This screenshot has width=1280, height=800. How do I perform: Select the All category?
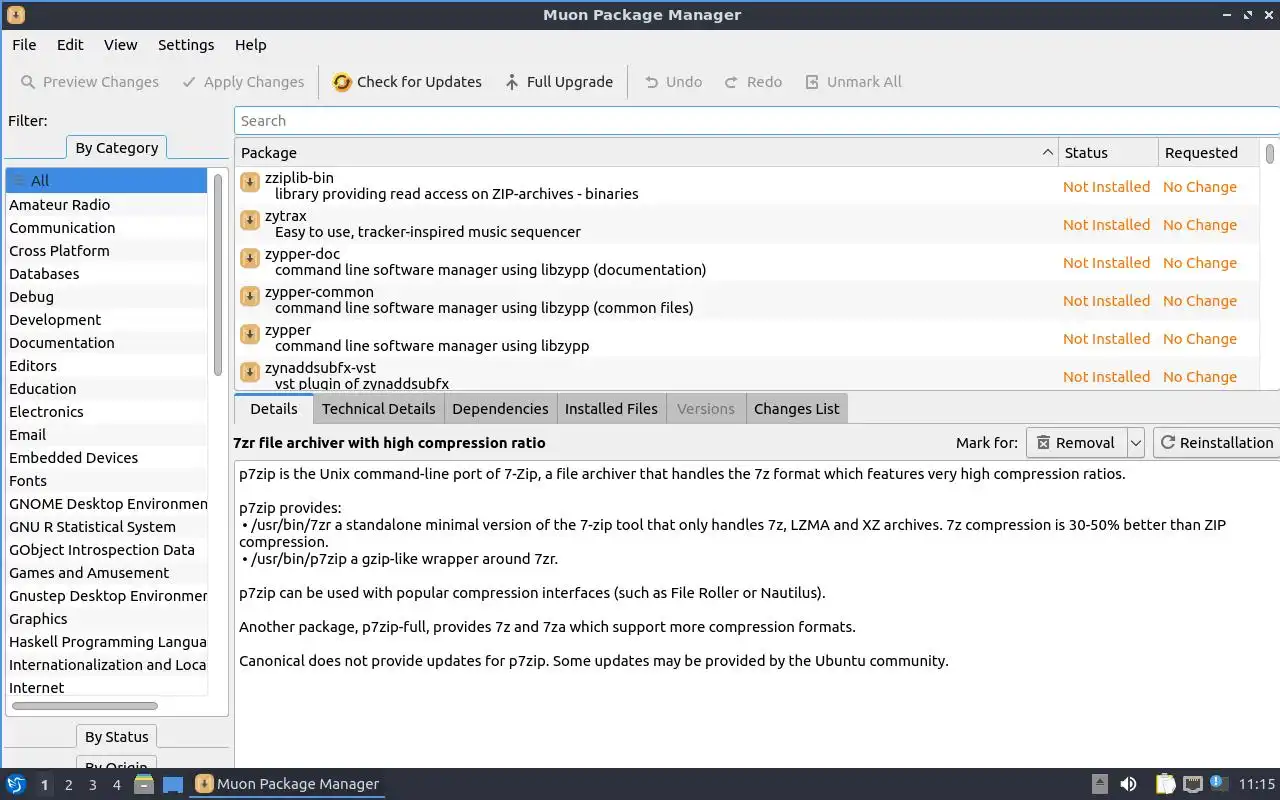(x=106, y=181)
